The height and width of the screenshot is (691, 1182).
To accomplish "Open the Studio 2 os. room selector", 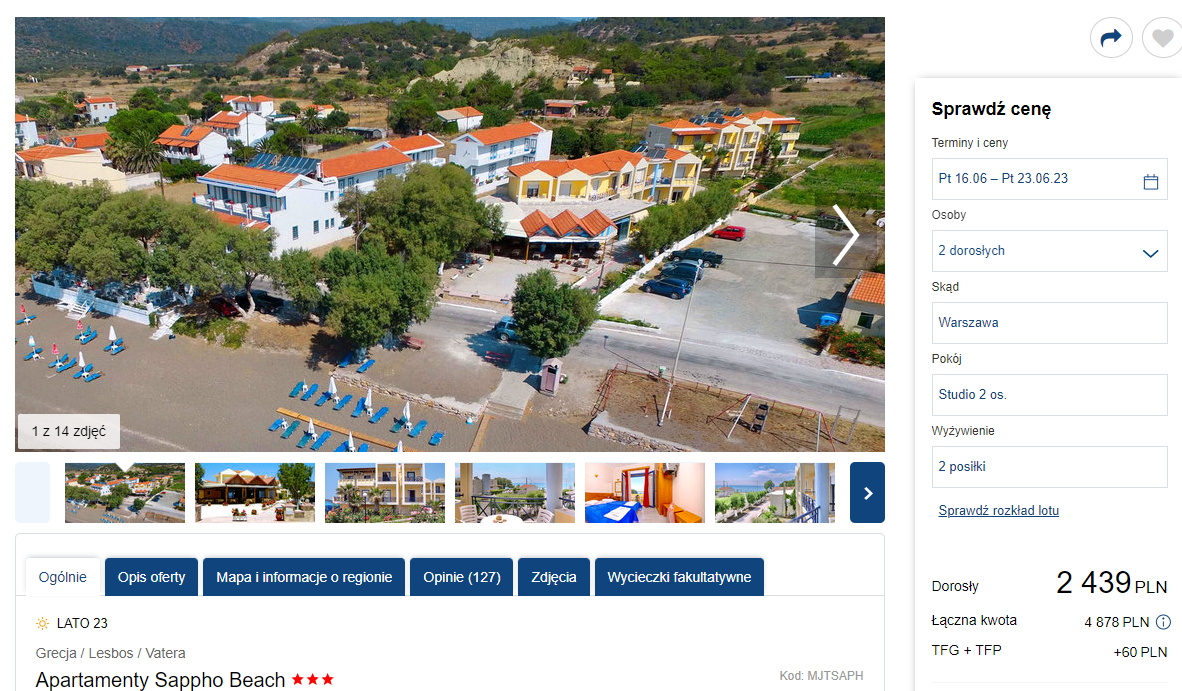I will 1049,395.
